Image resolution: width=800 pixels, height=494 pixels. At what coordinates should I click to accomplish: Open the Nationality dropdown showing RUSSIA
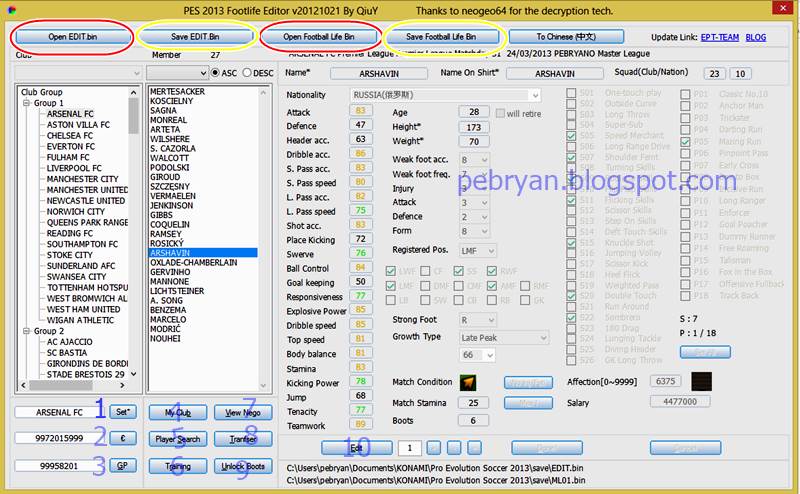445,95
